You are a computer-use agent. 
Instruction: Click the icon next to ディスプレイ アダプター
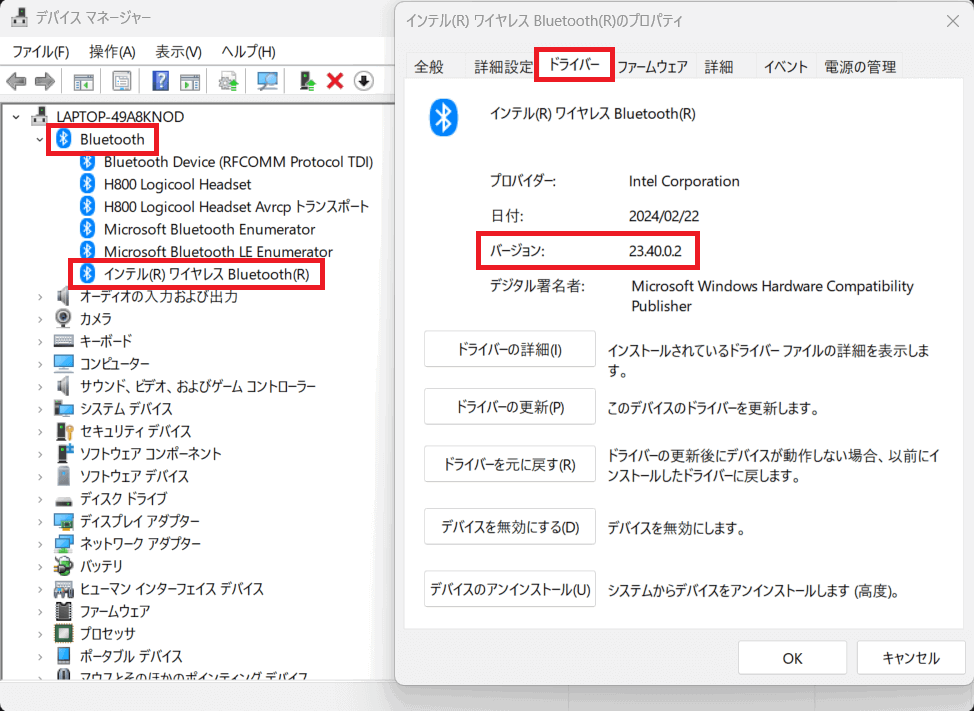pos(64,521)
